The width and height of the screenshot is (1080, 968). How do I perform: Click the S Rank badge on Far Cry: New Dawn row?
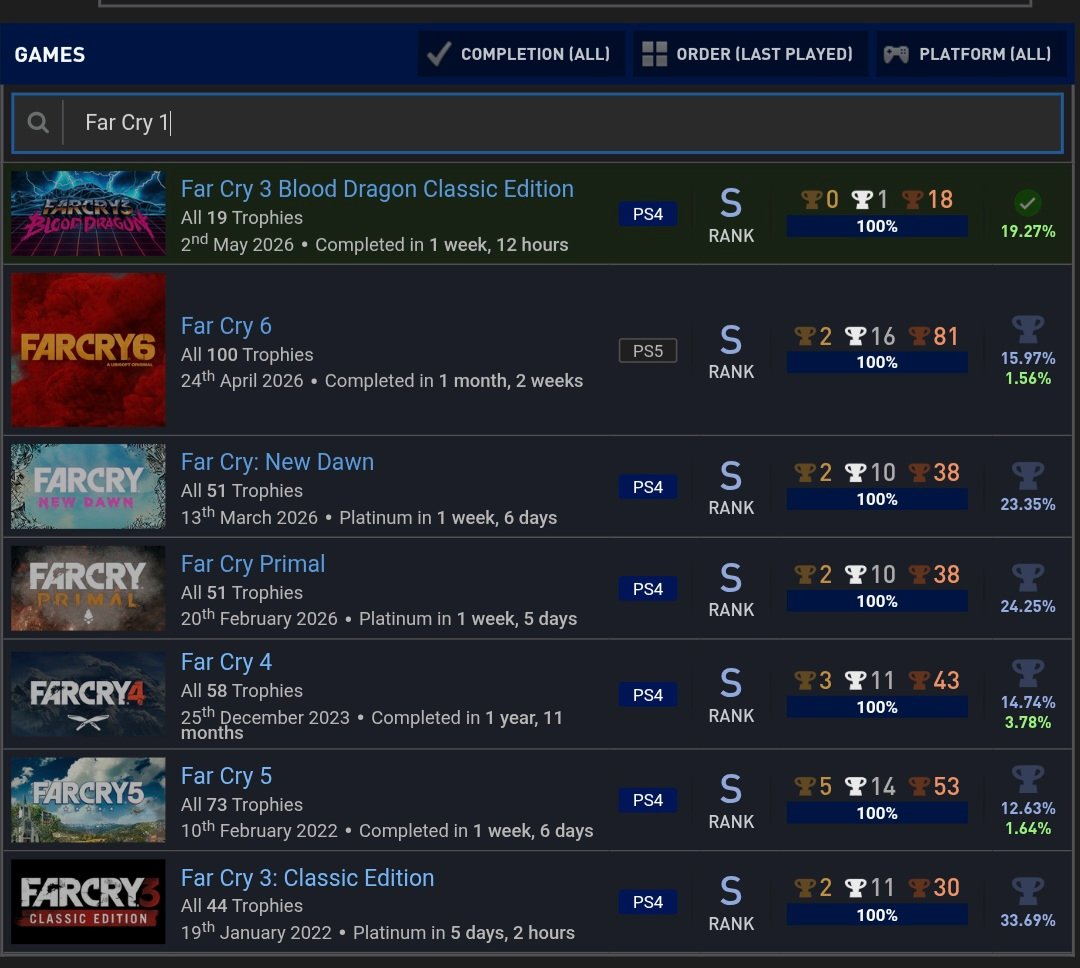pyautogui.click(x=731, y=487)
